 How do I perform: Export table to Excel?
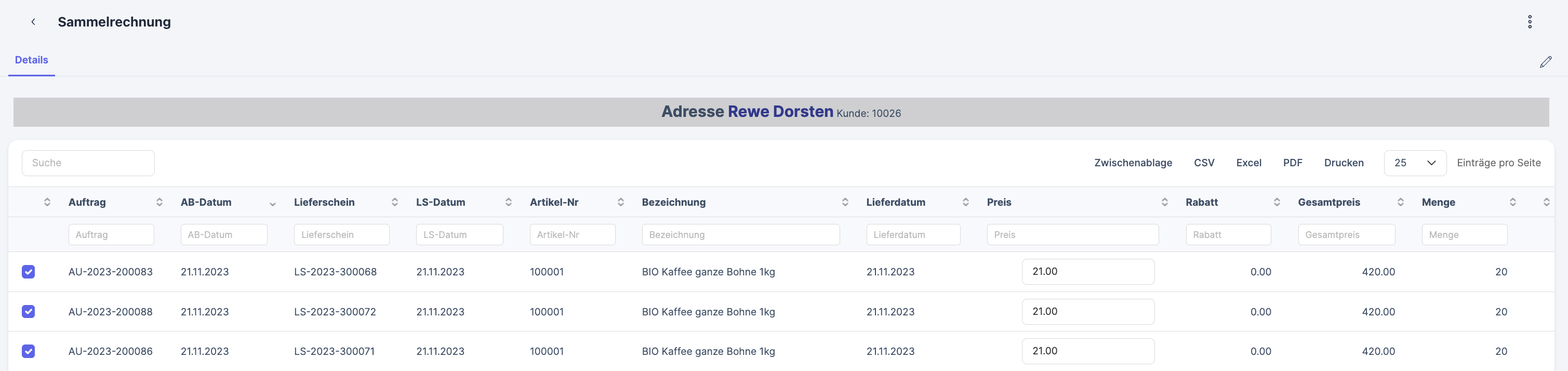(x=1248, y=163)
